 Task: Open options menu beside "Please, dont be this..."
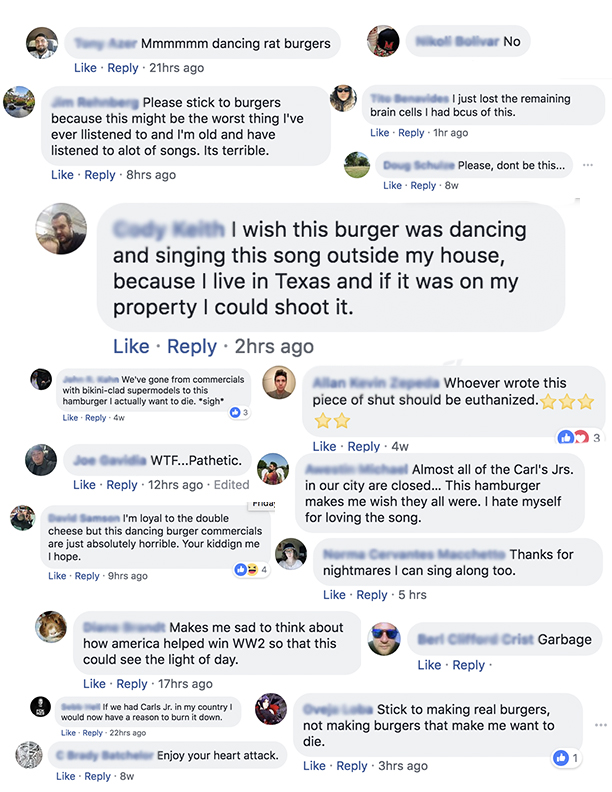pyautogui.click(x=588, y=165)
